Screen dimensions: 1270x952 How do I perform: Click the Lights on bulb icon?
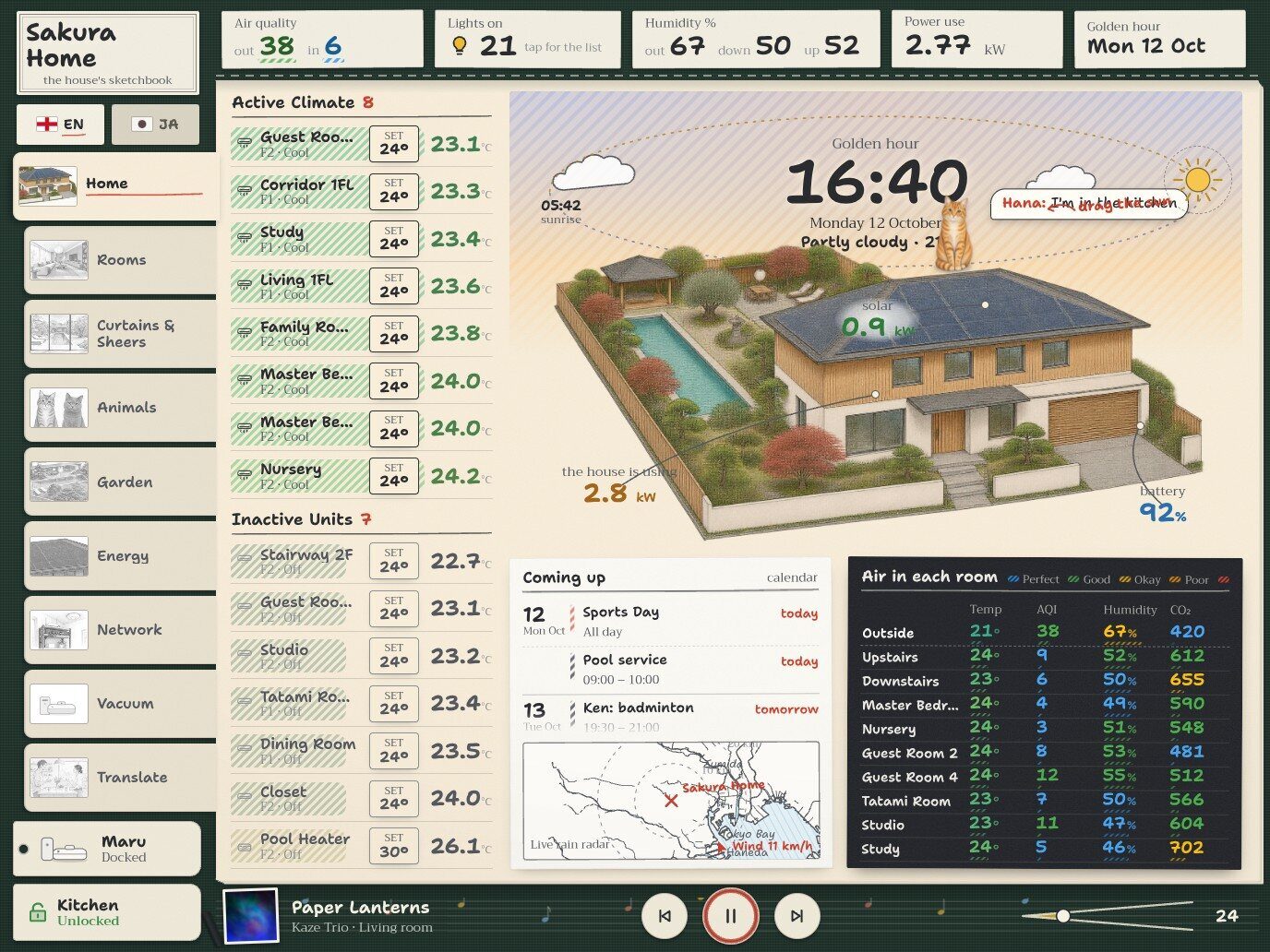pos(459,46)
